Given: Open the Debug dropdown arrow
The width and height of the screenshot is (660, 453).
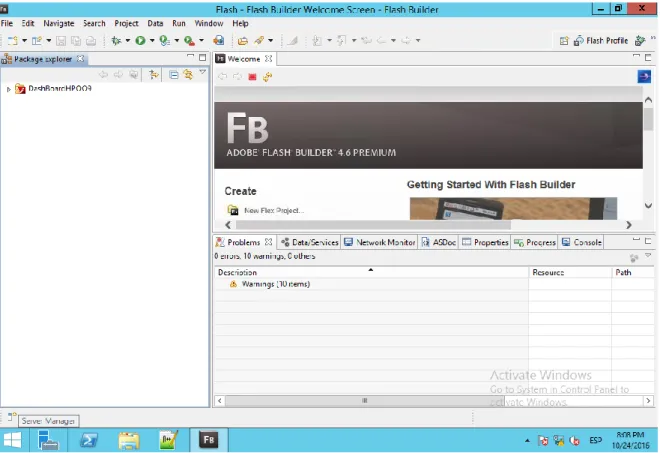Looking at the screenshot, I should click(128, 40).
